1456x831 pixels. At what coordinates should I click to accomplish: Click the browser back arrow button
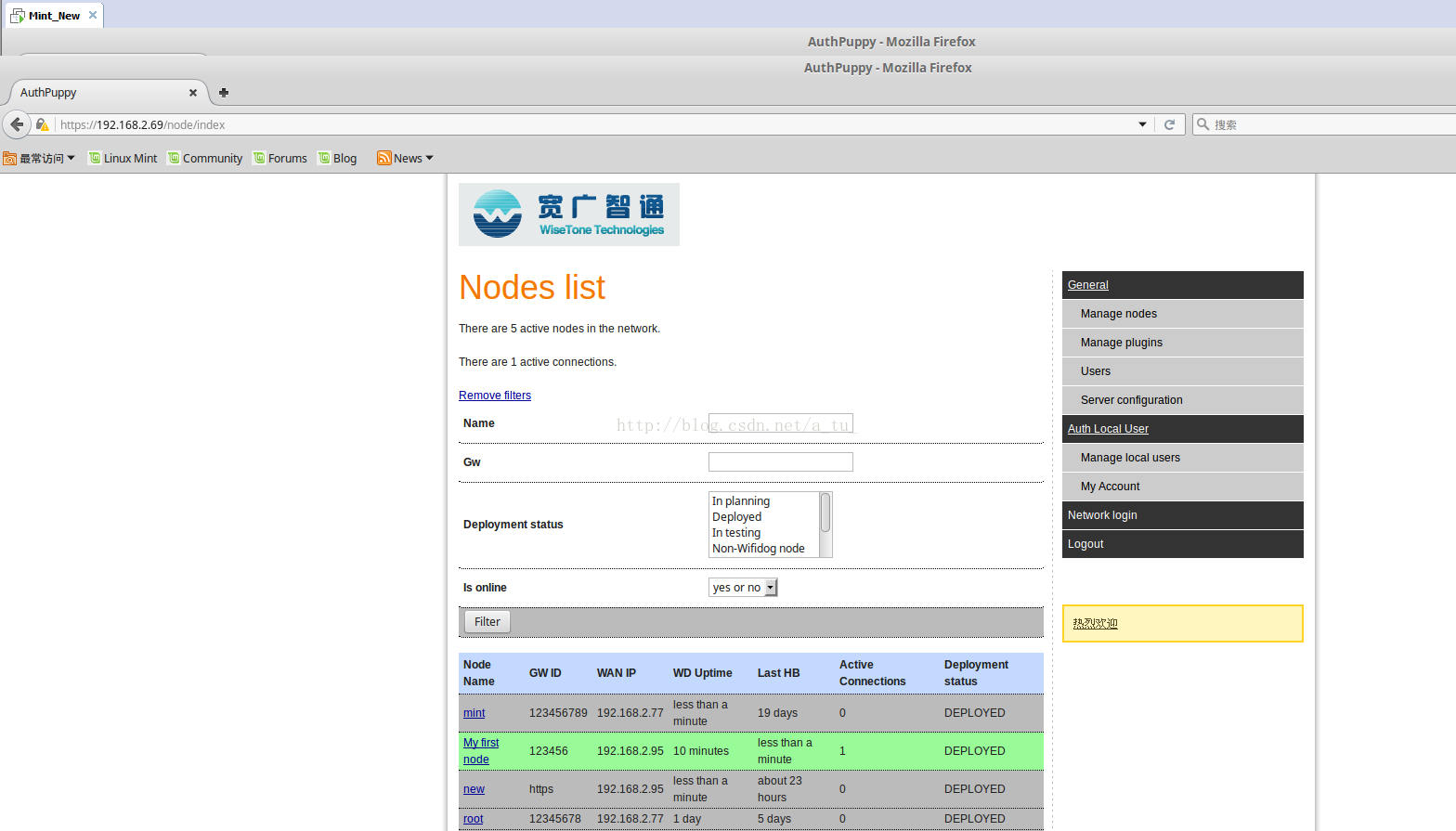pos(17,124)
